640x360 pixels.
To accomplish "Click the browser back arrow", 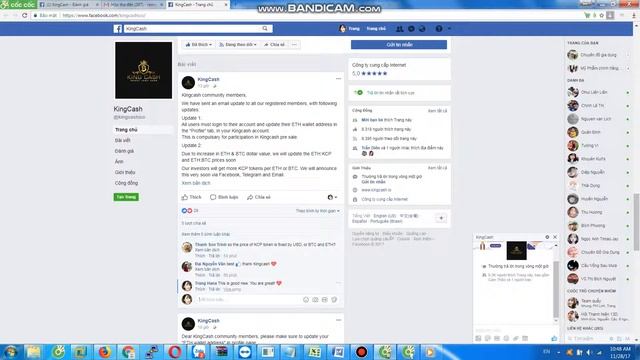I will (x=6, y=15).
